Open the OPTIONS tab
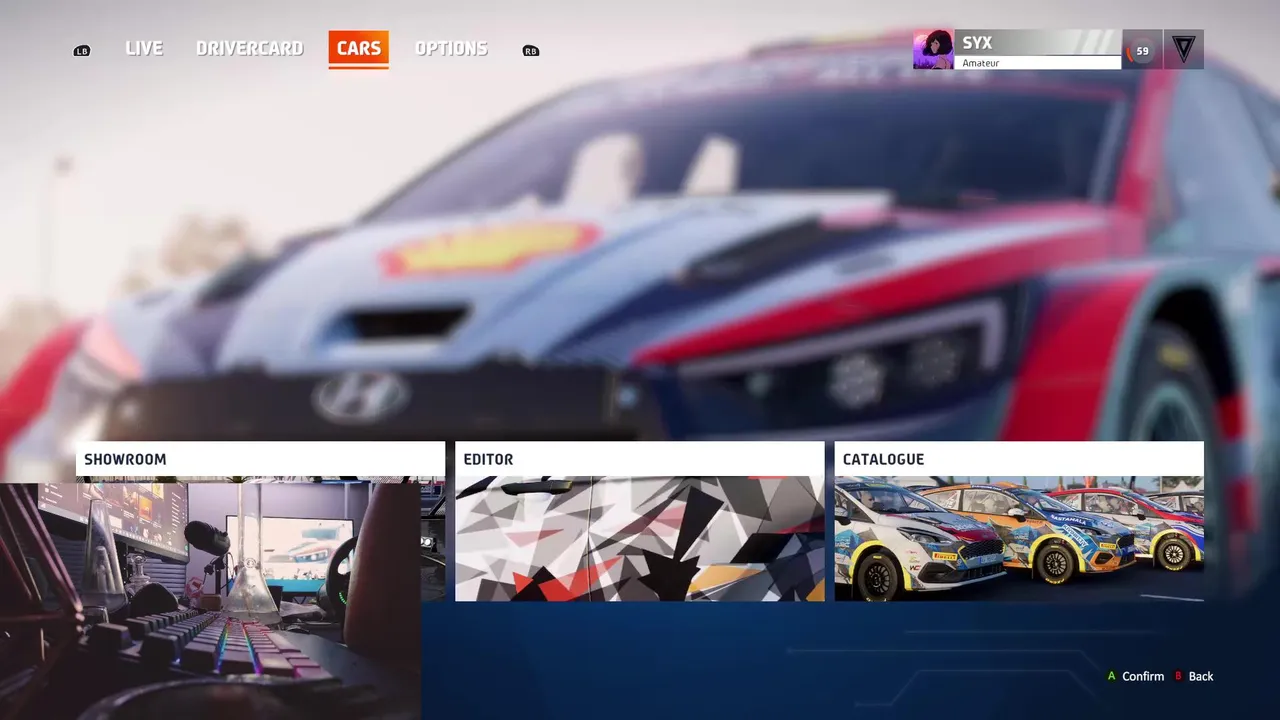1280x720 pixels. pyautogui.click(x=451, y=48)
